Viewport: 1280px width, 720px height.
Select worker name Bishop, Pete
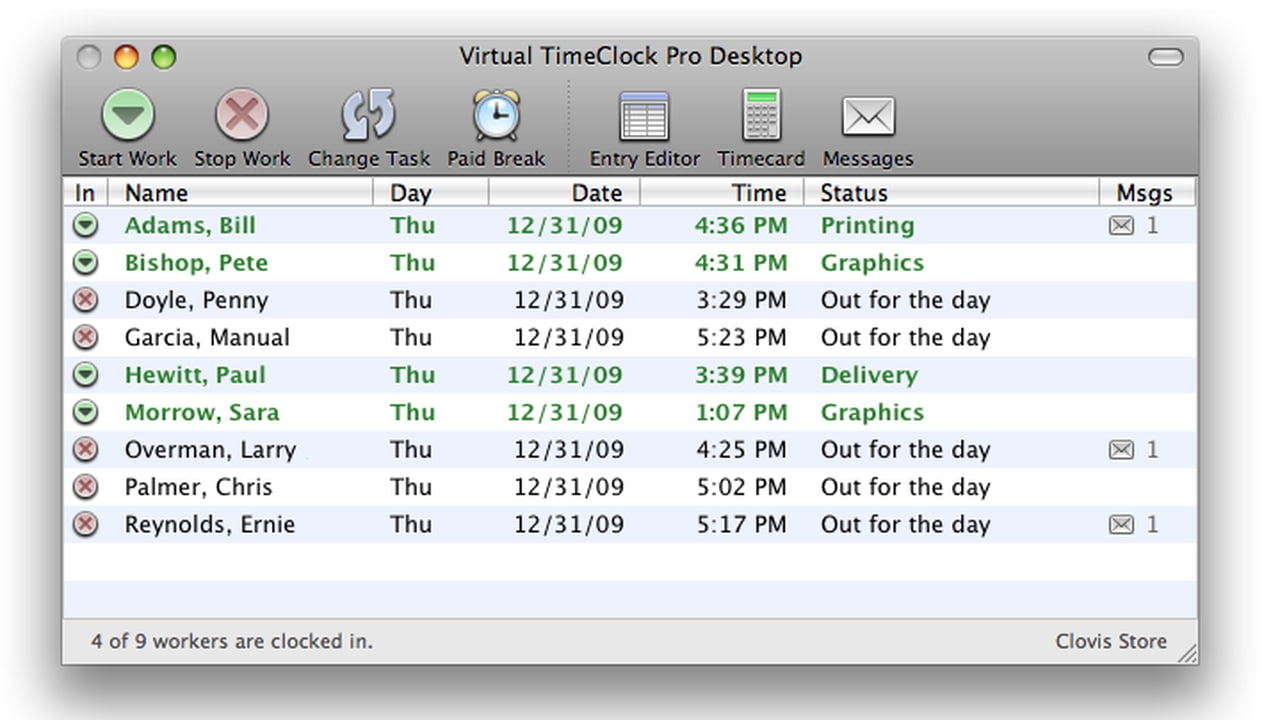tap(196, 263)
